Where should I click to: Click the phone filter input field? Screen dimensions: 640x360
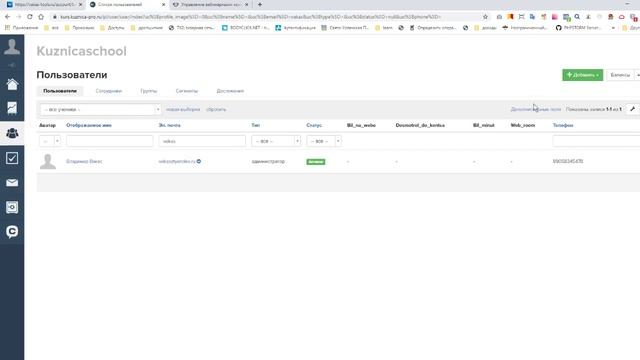pos(596,141)
